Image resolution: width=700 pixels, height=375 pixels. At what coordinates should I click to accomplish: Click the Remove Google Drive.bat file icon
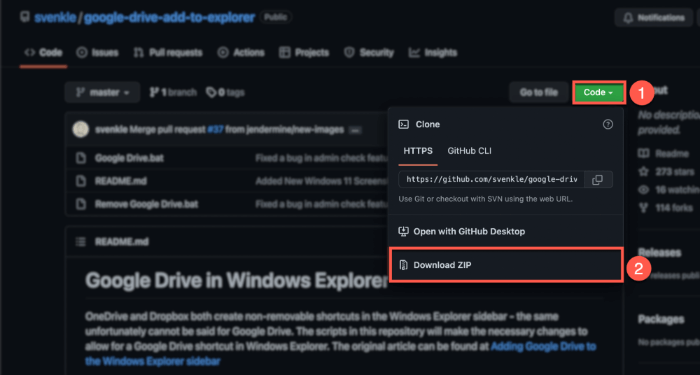click(80, 204)
